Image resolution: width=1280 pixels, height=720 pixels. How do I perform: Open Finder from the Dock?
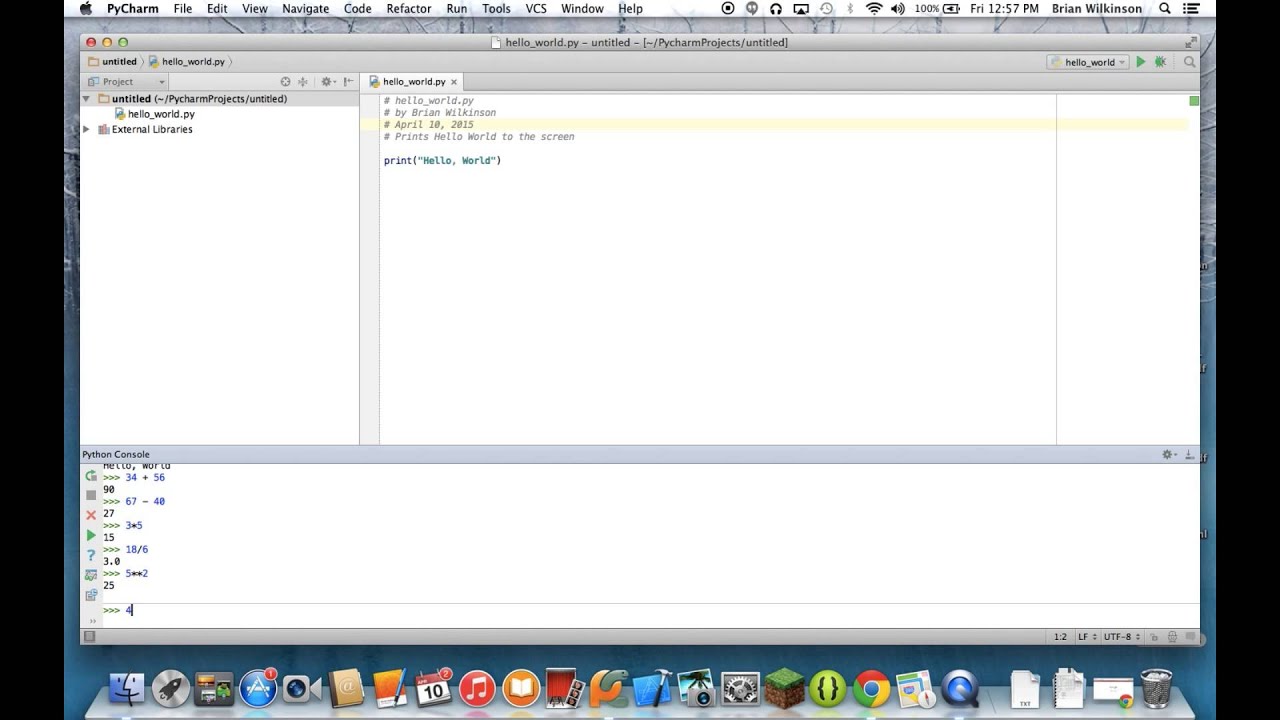point(127,688)
